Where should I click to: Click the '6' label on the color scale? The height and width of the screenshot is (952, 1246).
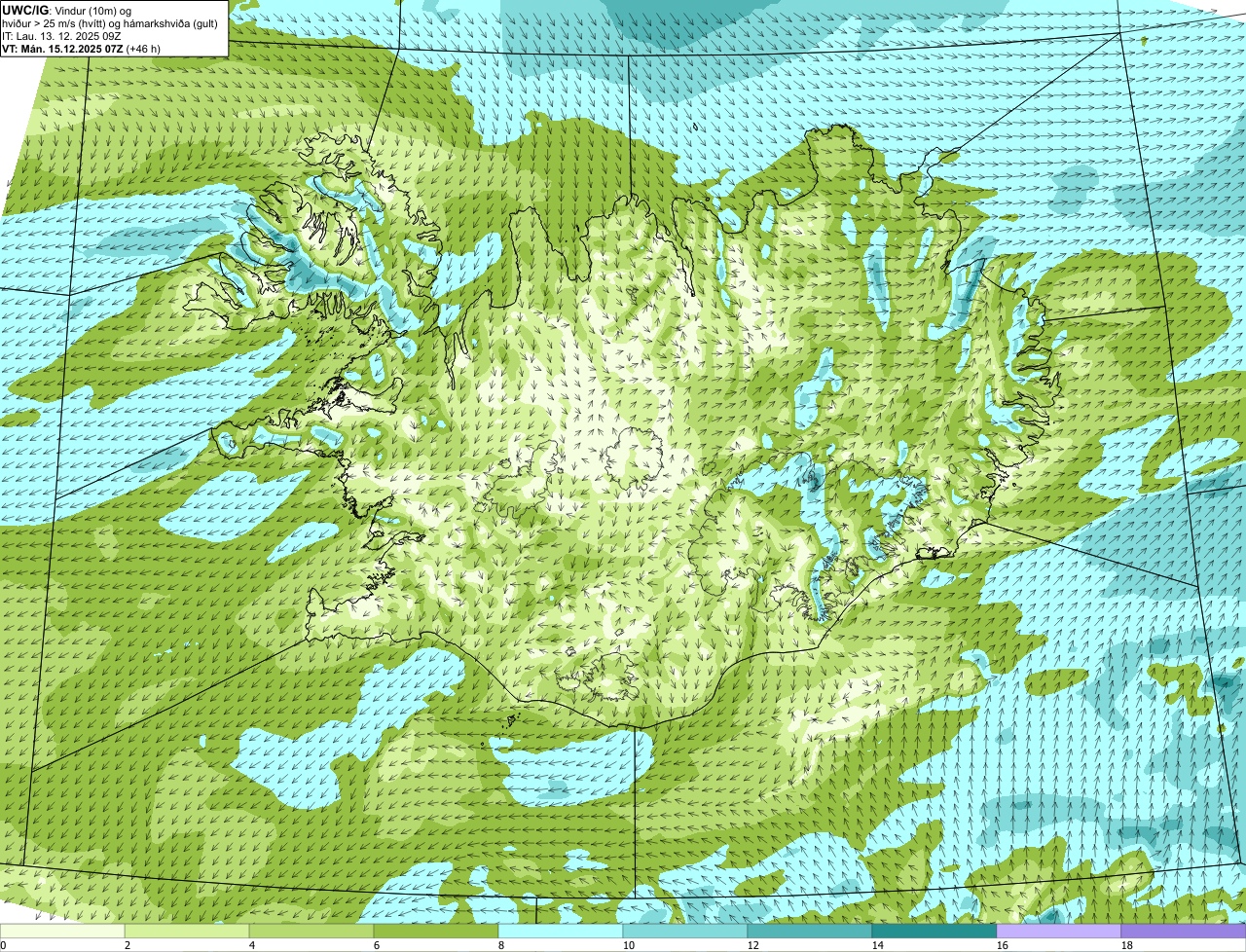(377, 945)
